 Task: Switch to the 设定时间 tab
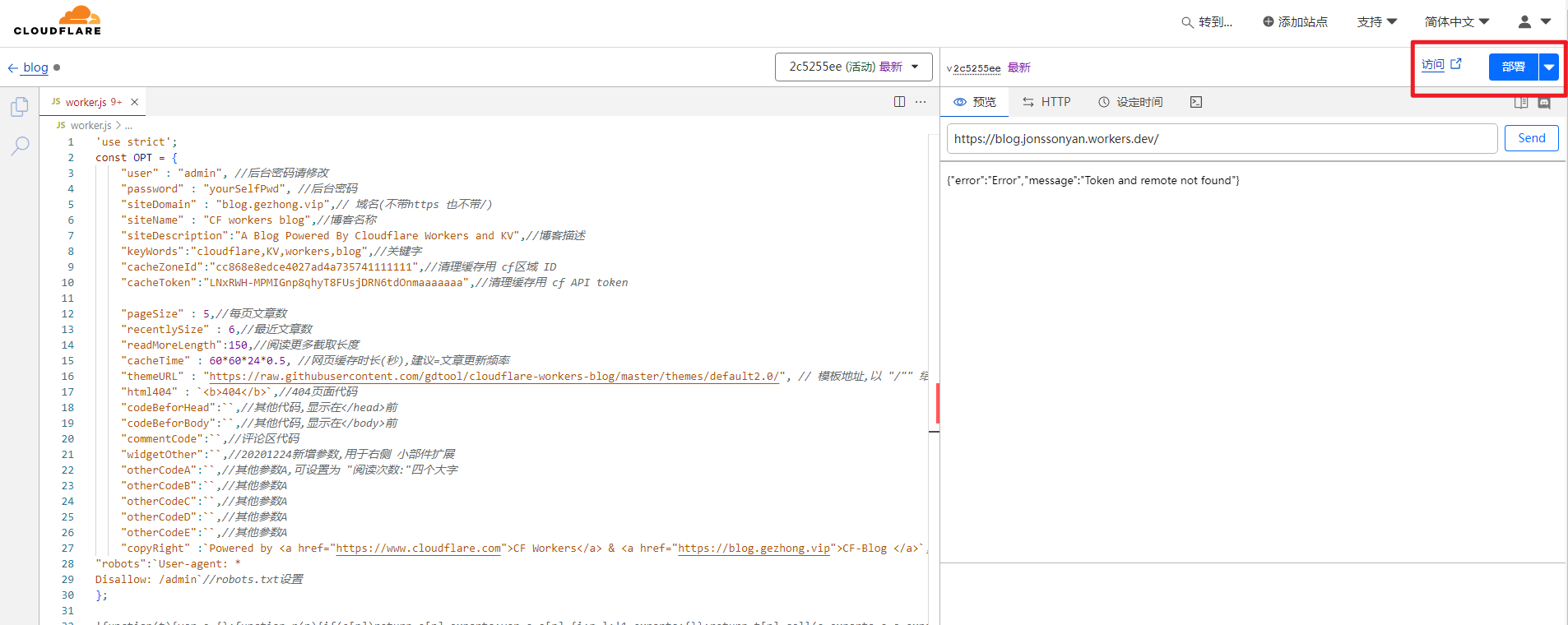coord(1130,102)
